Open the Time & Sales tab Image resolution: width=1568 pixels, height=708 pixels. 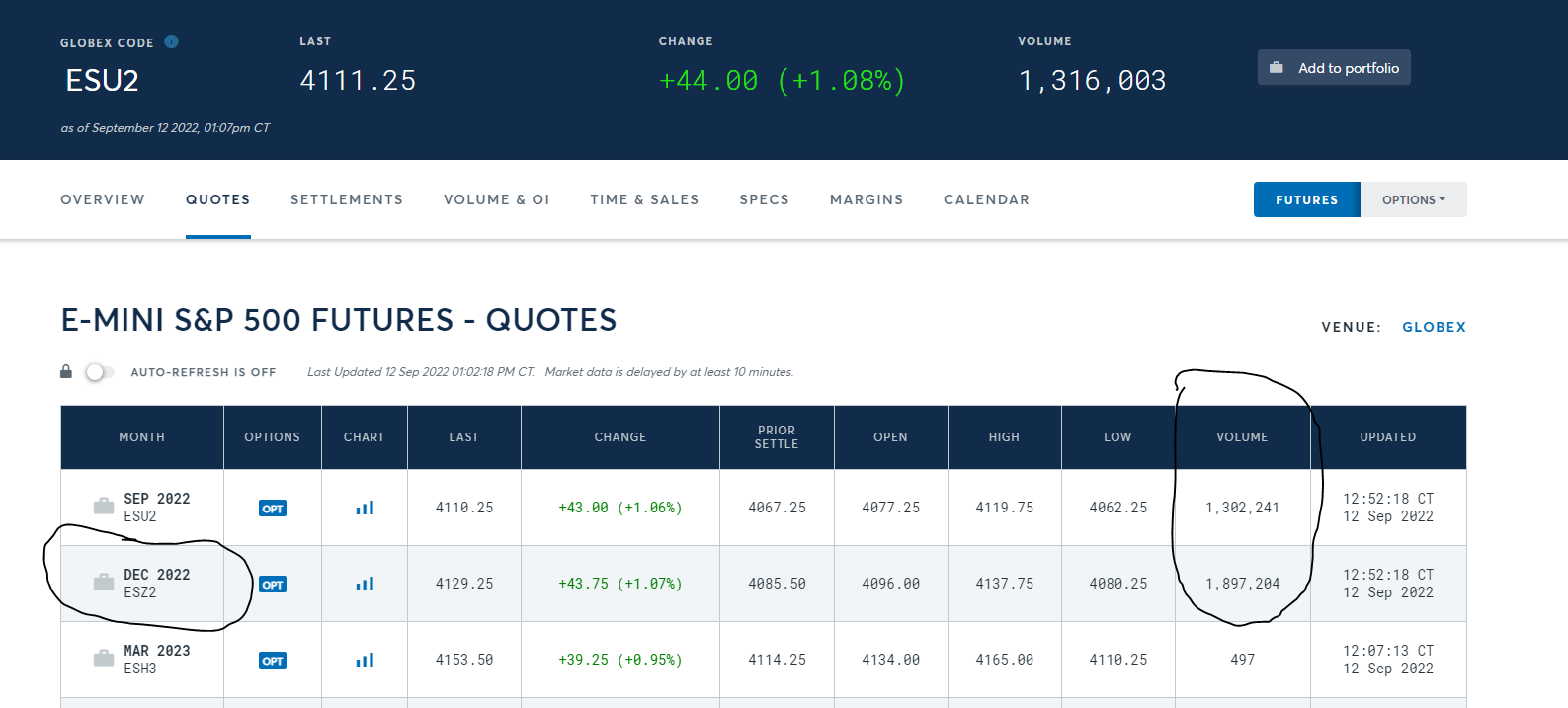644,199
